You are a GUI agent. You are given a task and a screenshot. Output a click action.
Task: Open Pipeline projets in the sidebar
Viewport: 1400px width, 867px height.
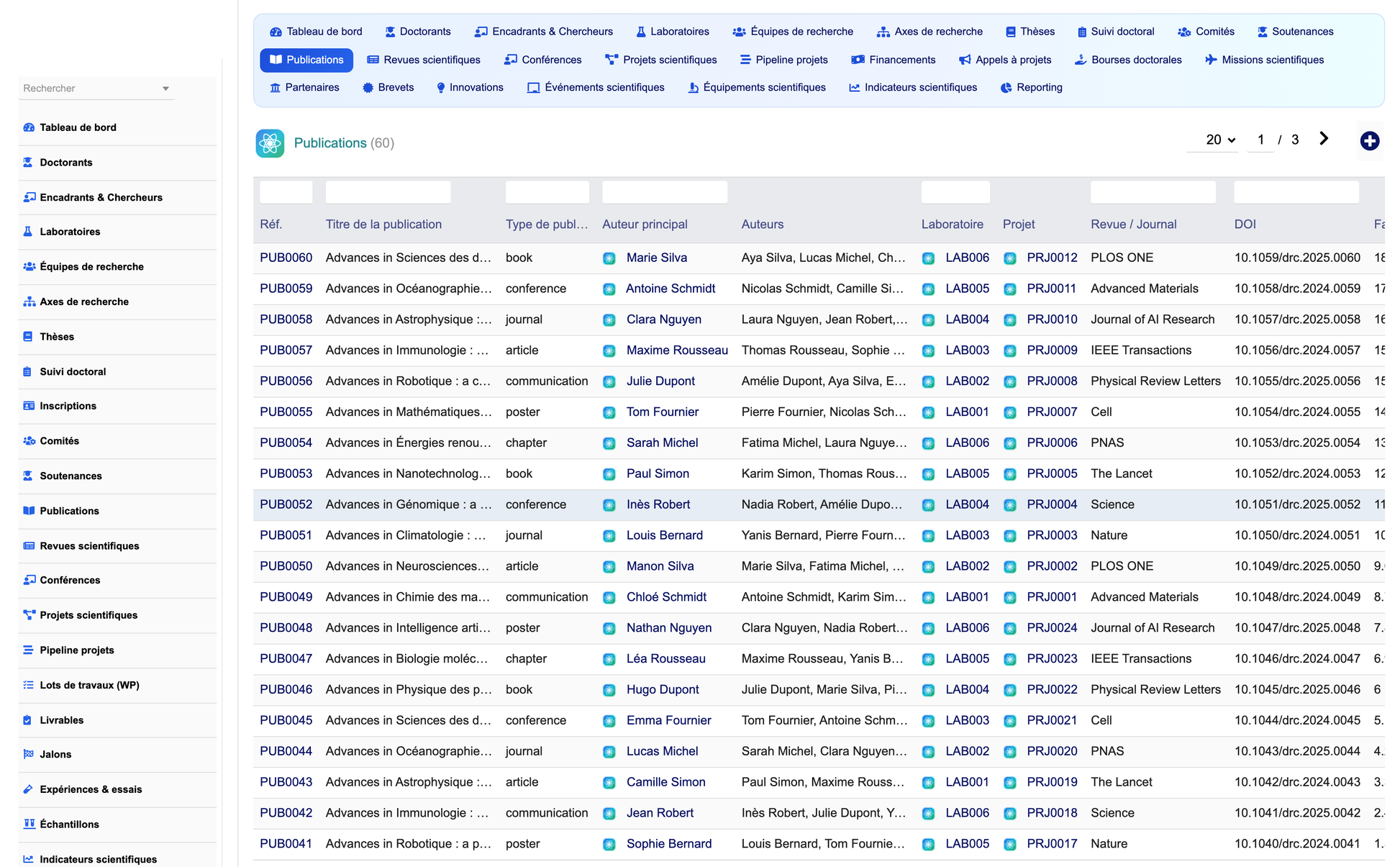pyautogui.click(x=76, y=650)
